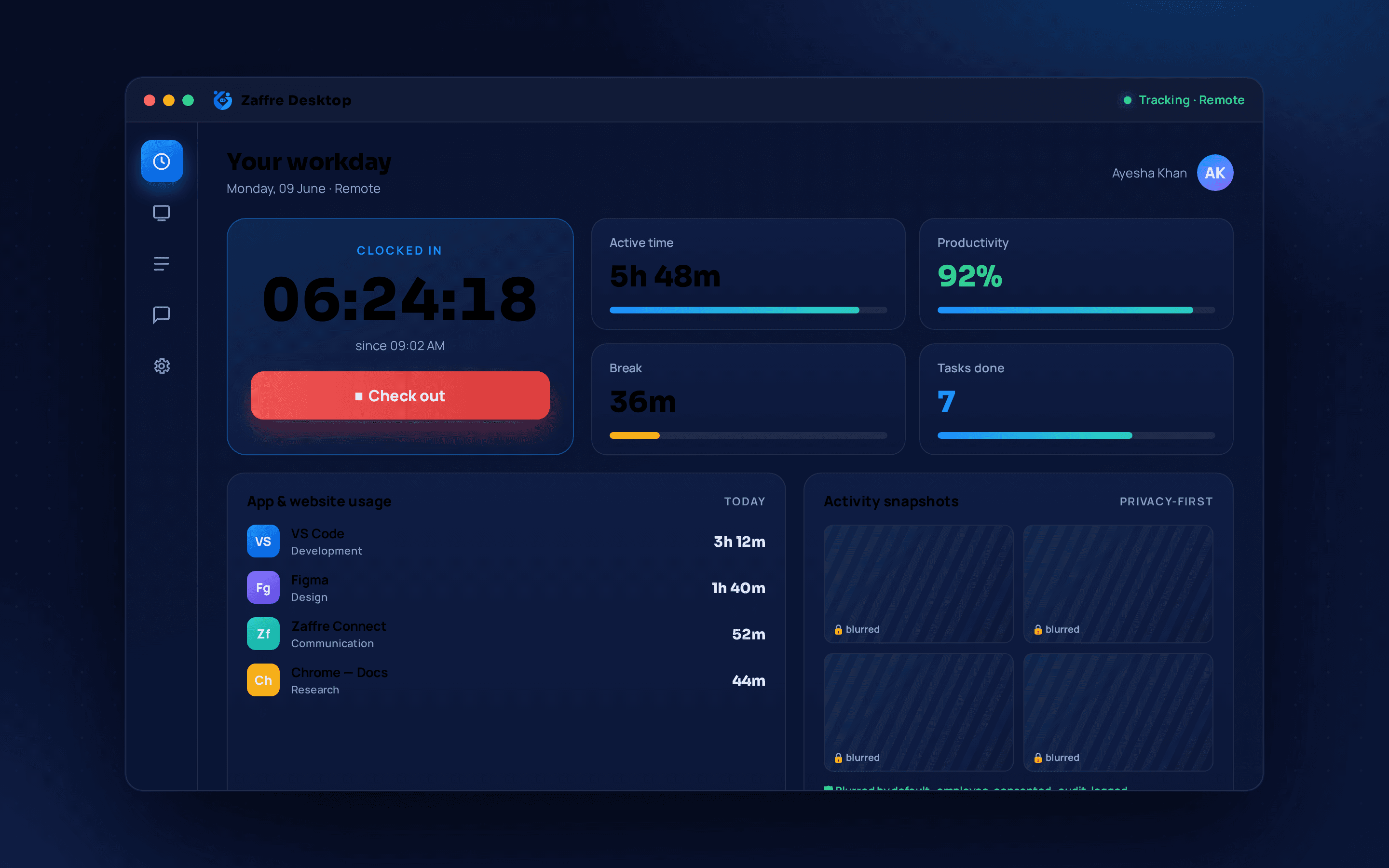Click the green tracking status dot

pos(1128,100)
